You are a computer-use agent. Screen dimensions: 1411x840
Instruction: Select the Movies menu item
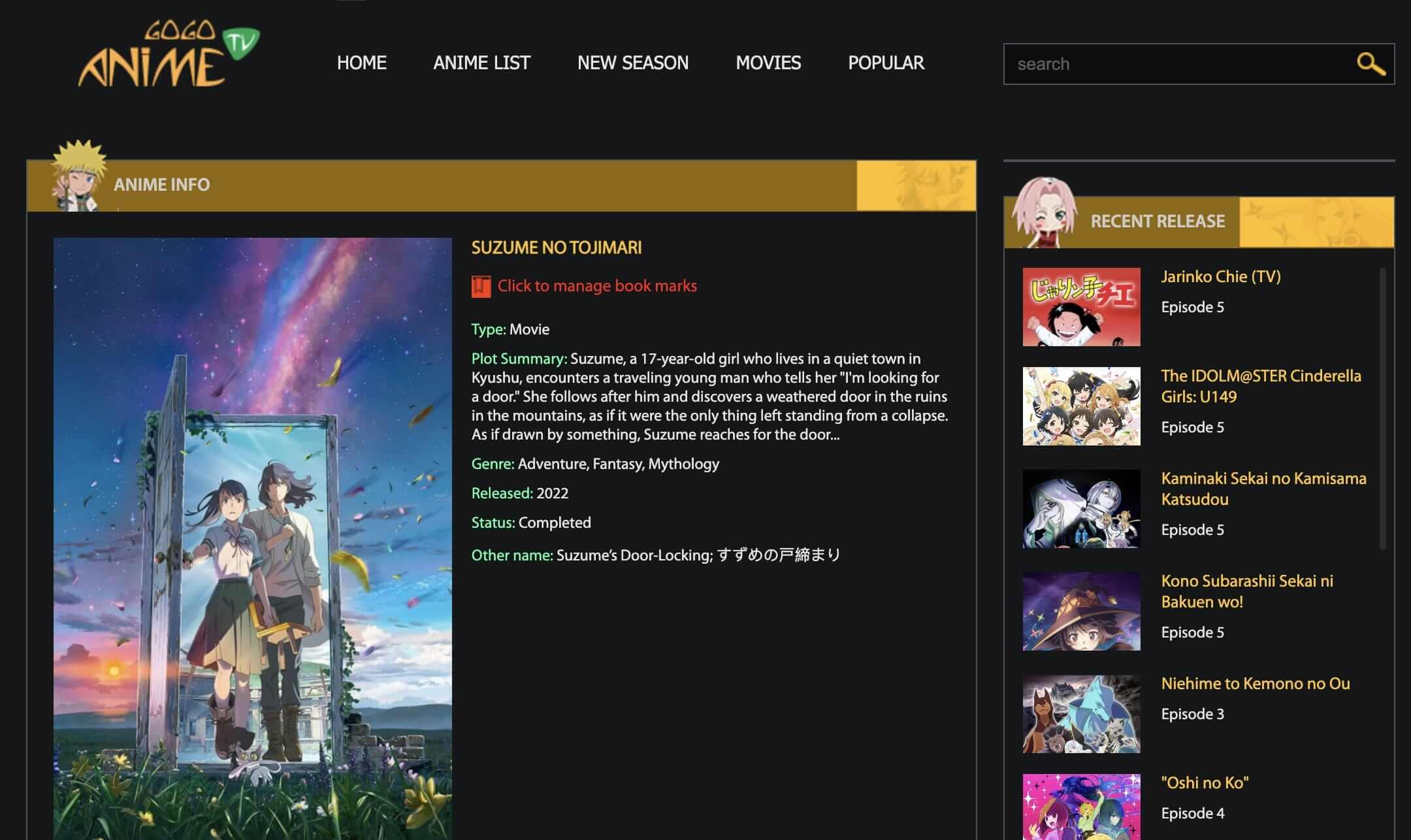tap(768, 63)
